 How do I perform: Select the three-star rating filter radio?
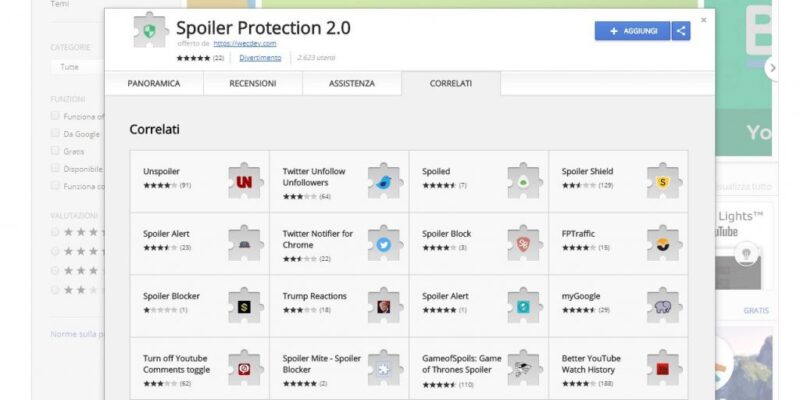click(55, 271)
